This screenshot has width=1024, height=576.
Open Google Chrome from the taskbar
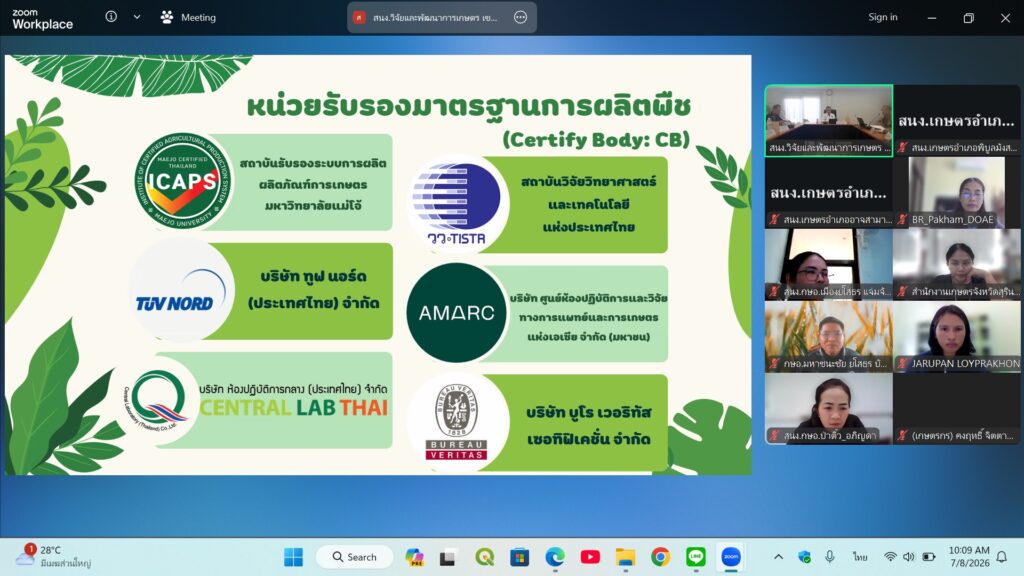[660, 557]
